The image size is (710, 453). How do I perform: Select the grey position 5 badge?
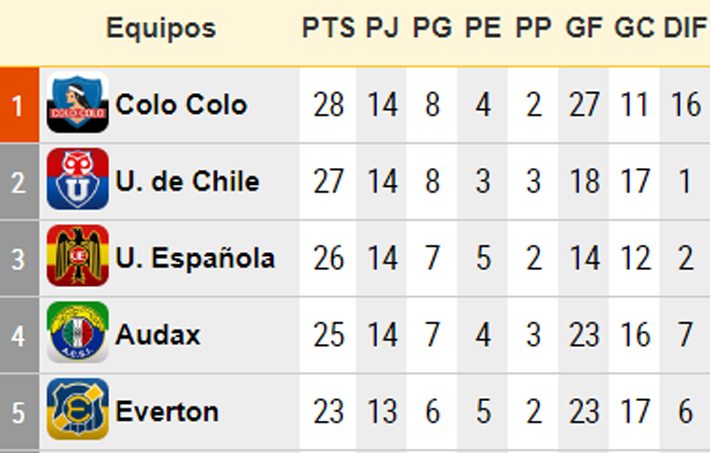point(19,412)
